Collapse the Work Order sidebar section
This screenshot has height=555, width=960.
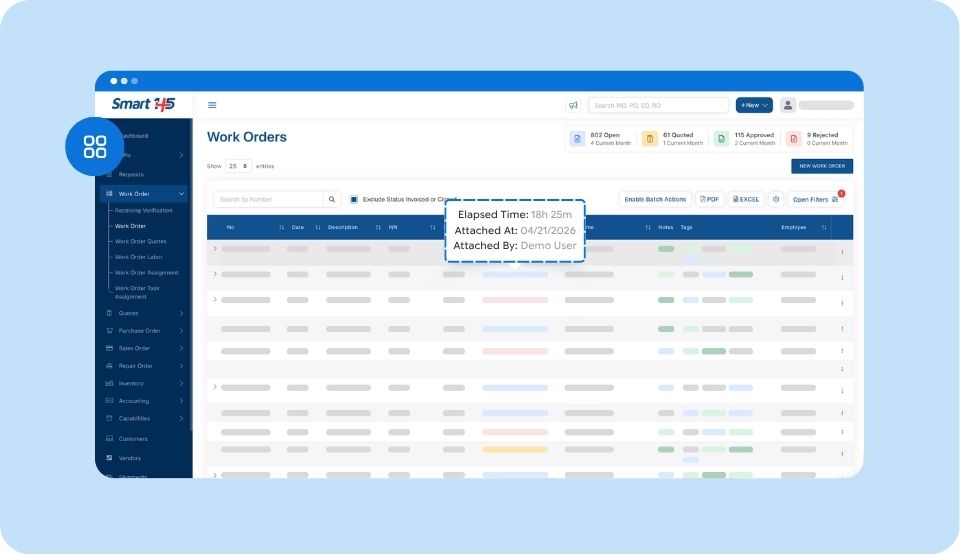tap(181, 194)
